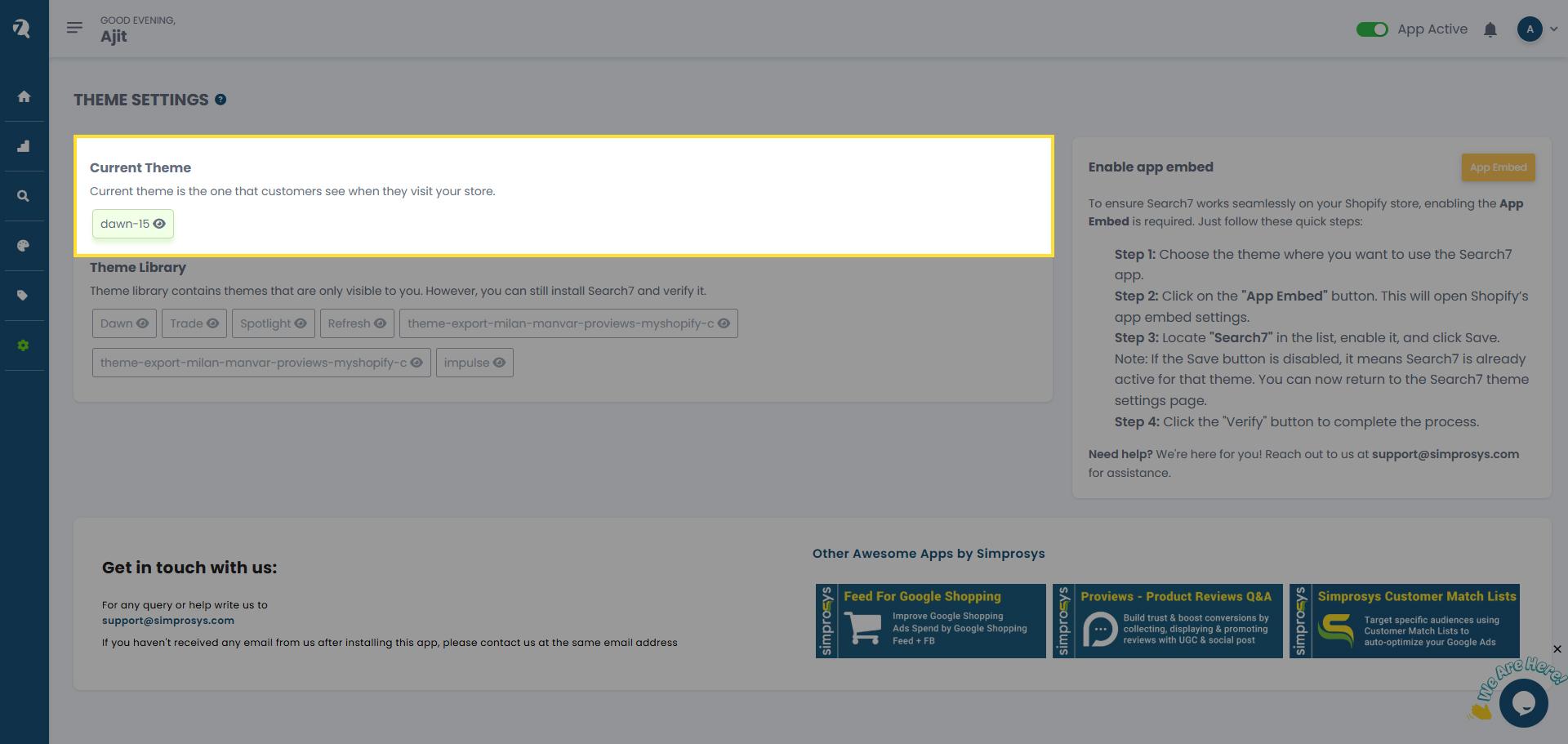Select the Trade theme from library
This screenshot has height=744, width=1568.
[194, 323]
